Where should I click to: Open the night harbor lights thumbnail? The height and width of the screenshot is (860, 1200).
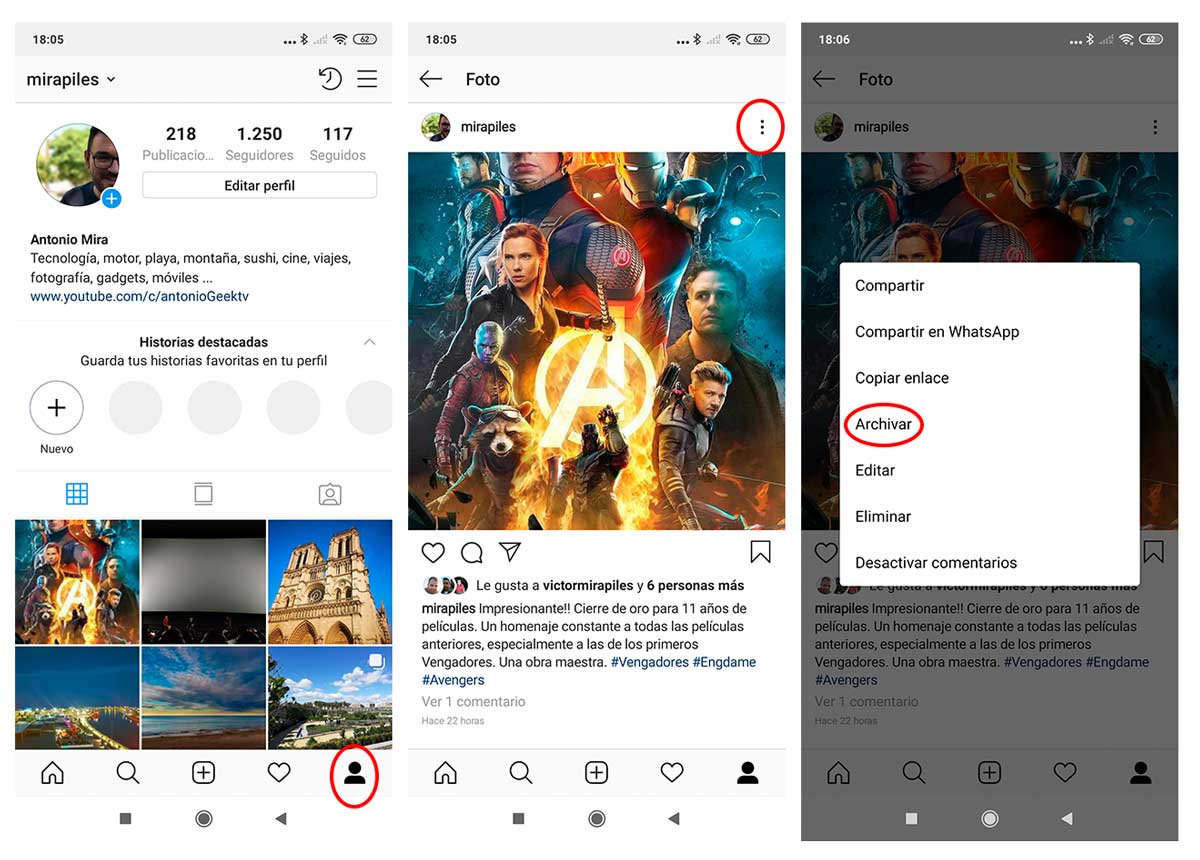click(77, 698)
